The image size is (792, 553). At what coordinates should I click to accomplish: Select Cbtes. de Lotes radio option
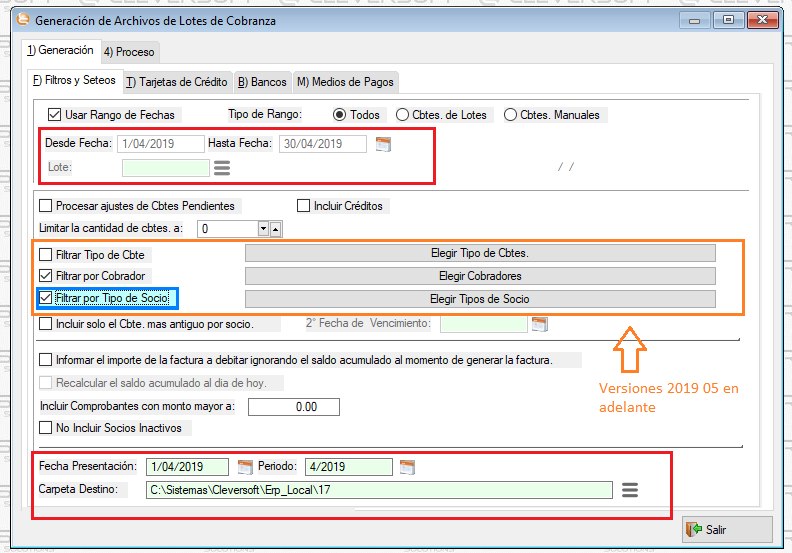403,115
